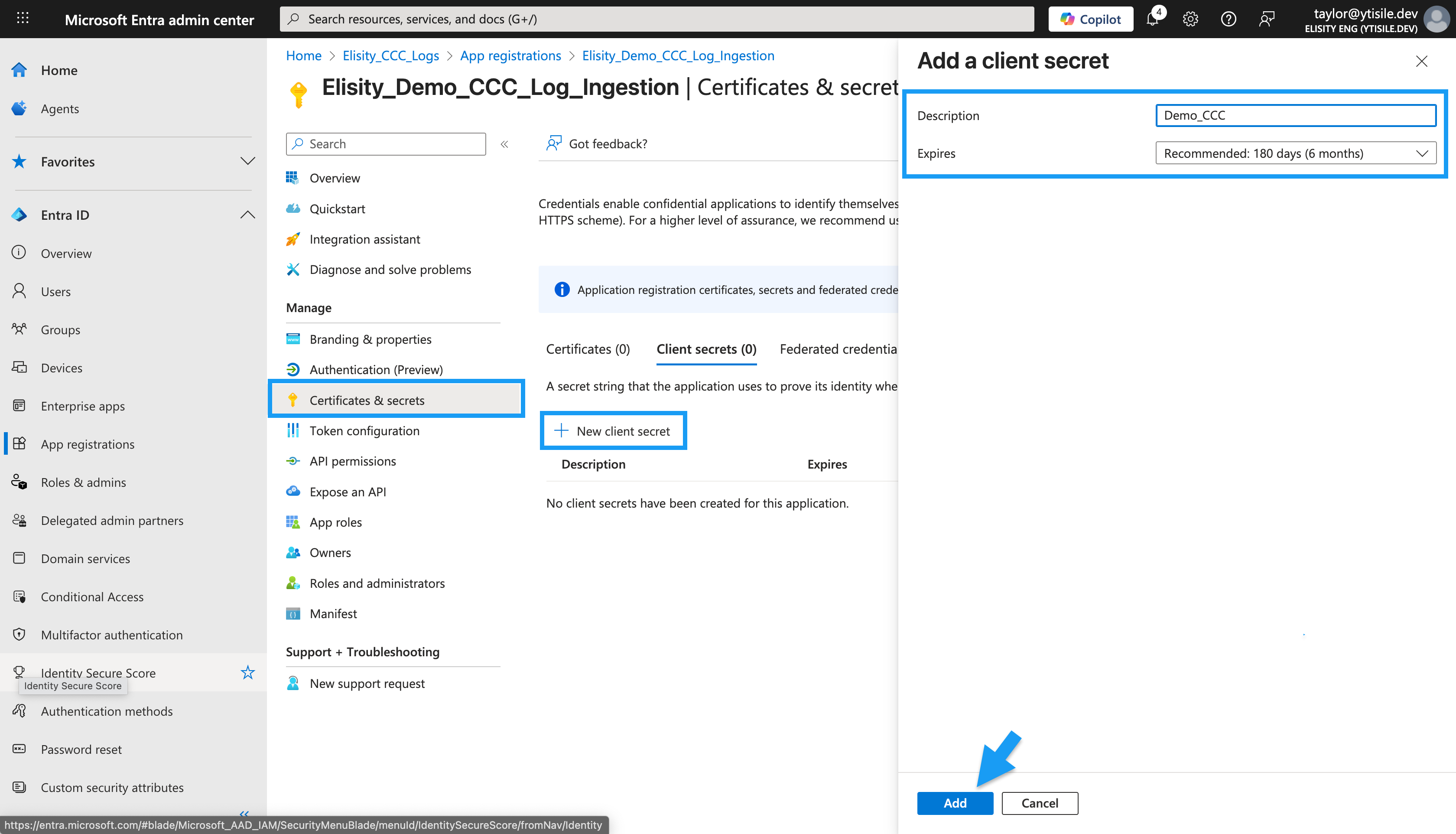Click the Add button
This screenshot has width=1456, height=834.
tap(955, 803)
